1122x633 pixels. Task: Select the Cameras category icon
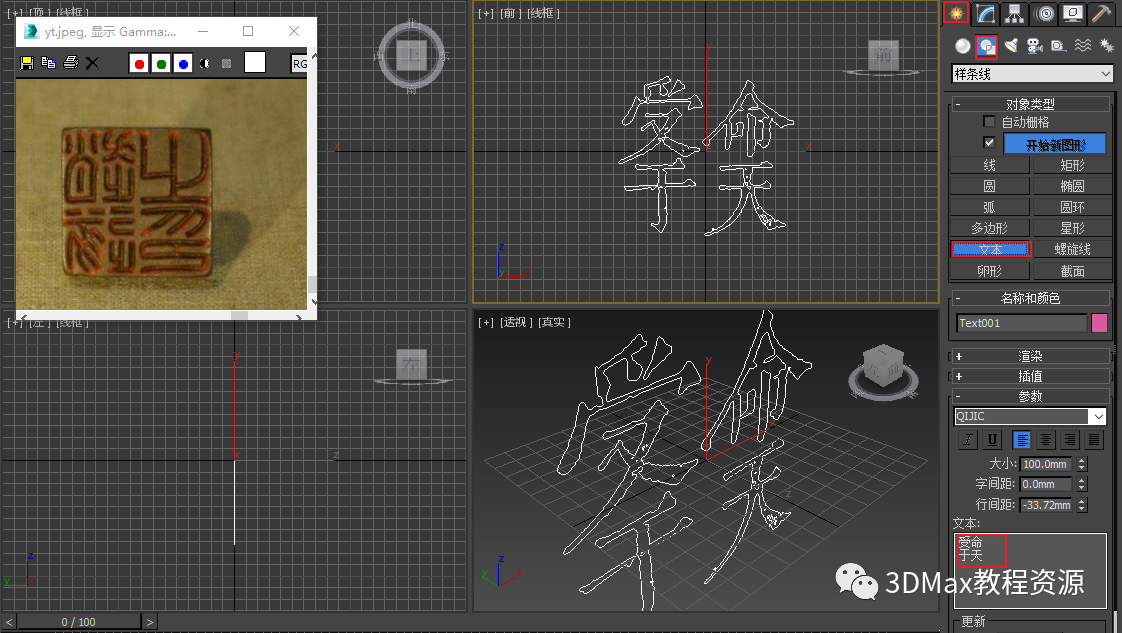click(x=1035, y=46)
